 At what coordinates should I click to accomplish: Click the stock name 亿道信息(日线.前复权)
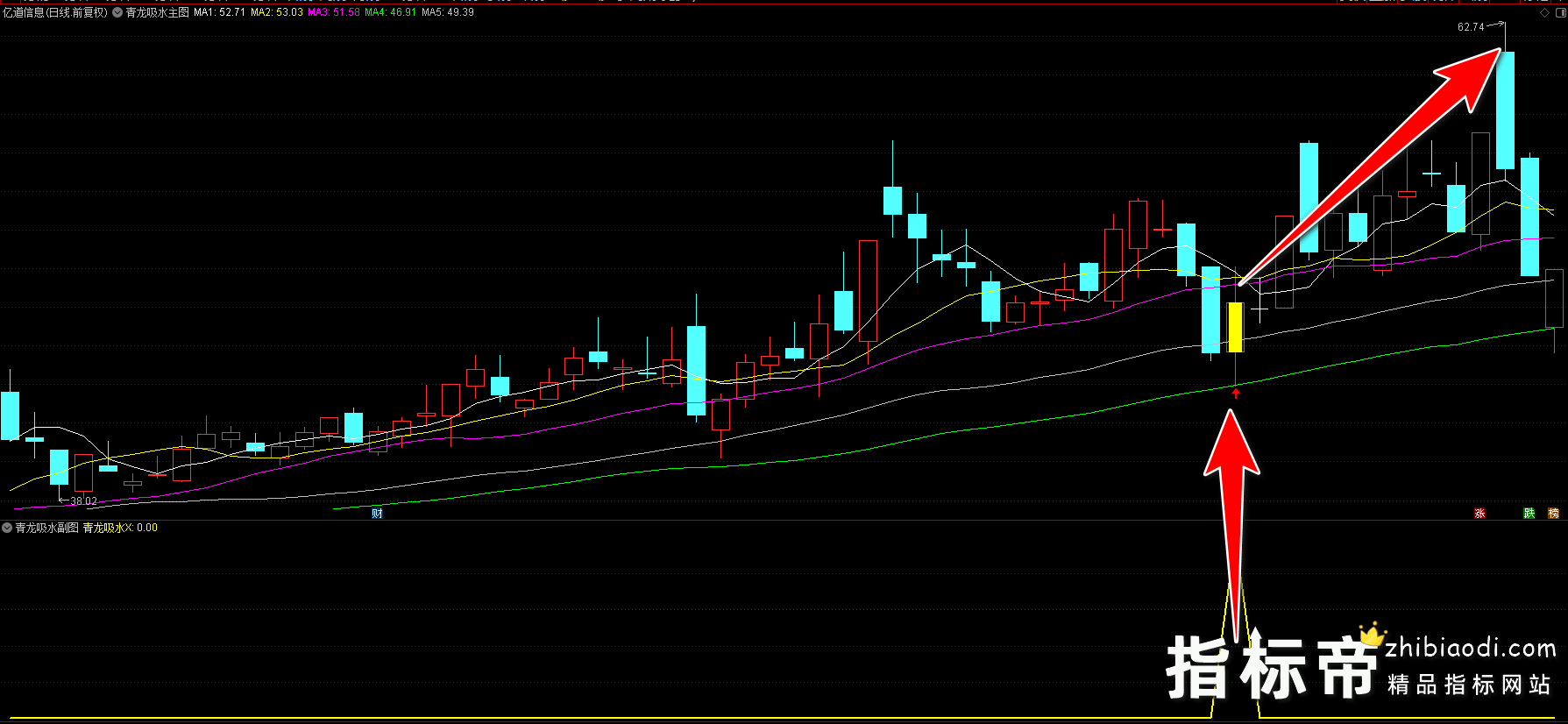coord(55,12)
